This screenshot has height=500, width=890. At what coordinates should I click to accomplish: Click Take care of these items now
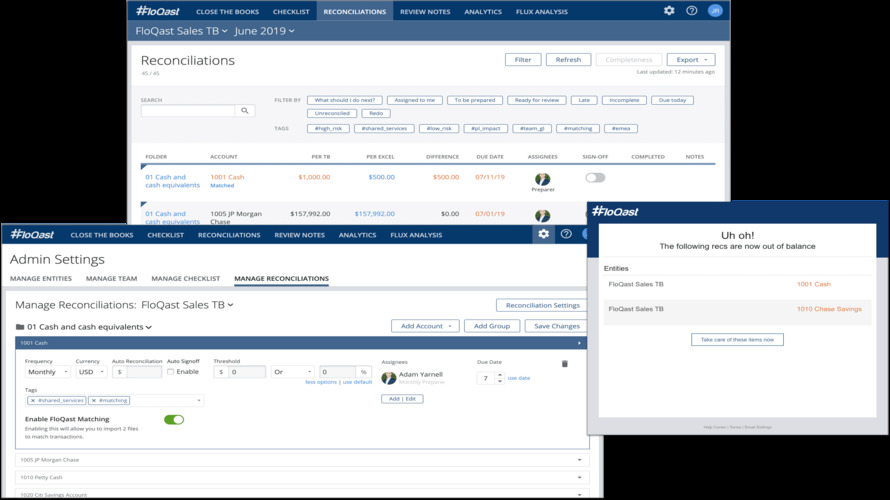point(737,340)
